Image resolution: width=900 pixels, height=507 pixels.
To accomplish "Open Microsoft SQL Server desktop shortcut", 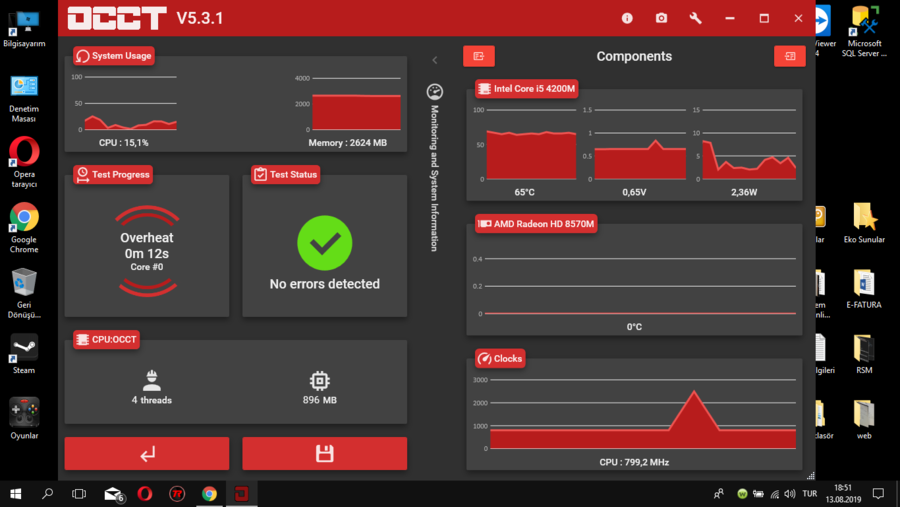I will [864, 32].
